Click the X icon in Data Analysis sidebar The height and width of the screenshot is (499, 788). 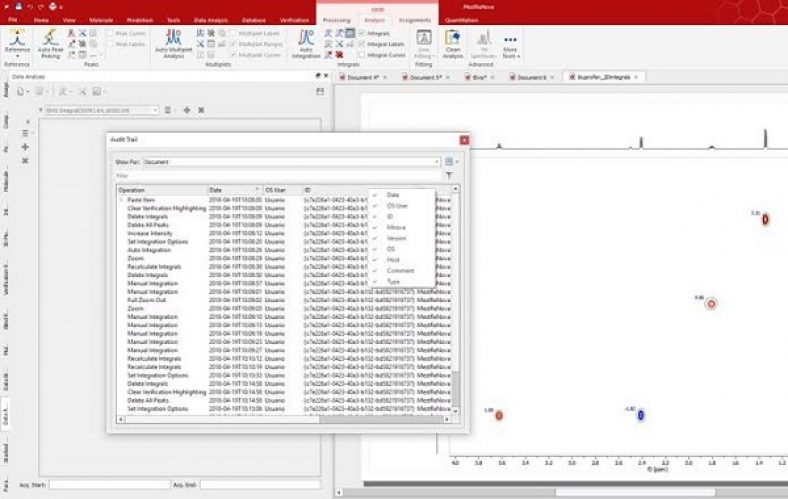[25, 161]
